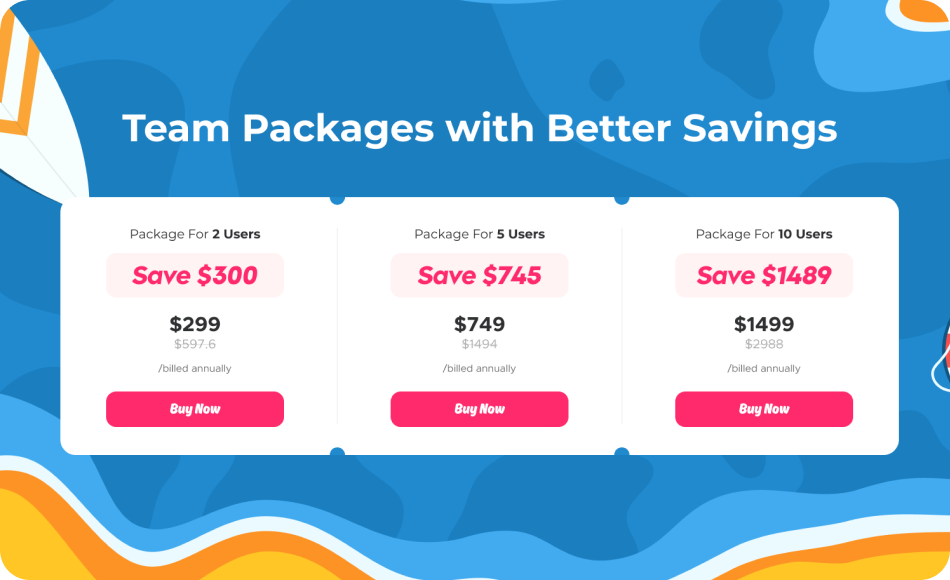Click the crossed-out $2988 original price
The width and height of the screenshot is (950, 580).
pyautogui.click(x=764, y=344)
